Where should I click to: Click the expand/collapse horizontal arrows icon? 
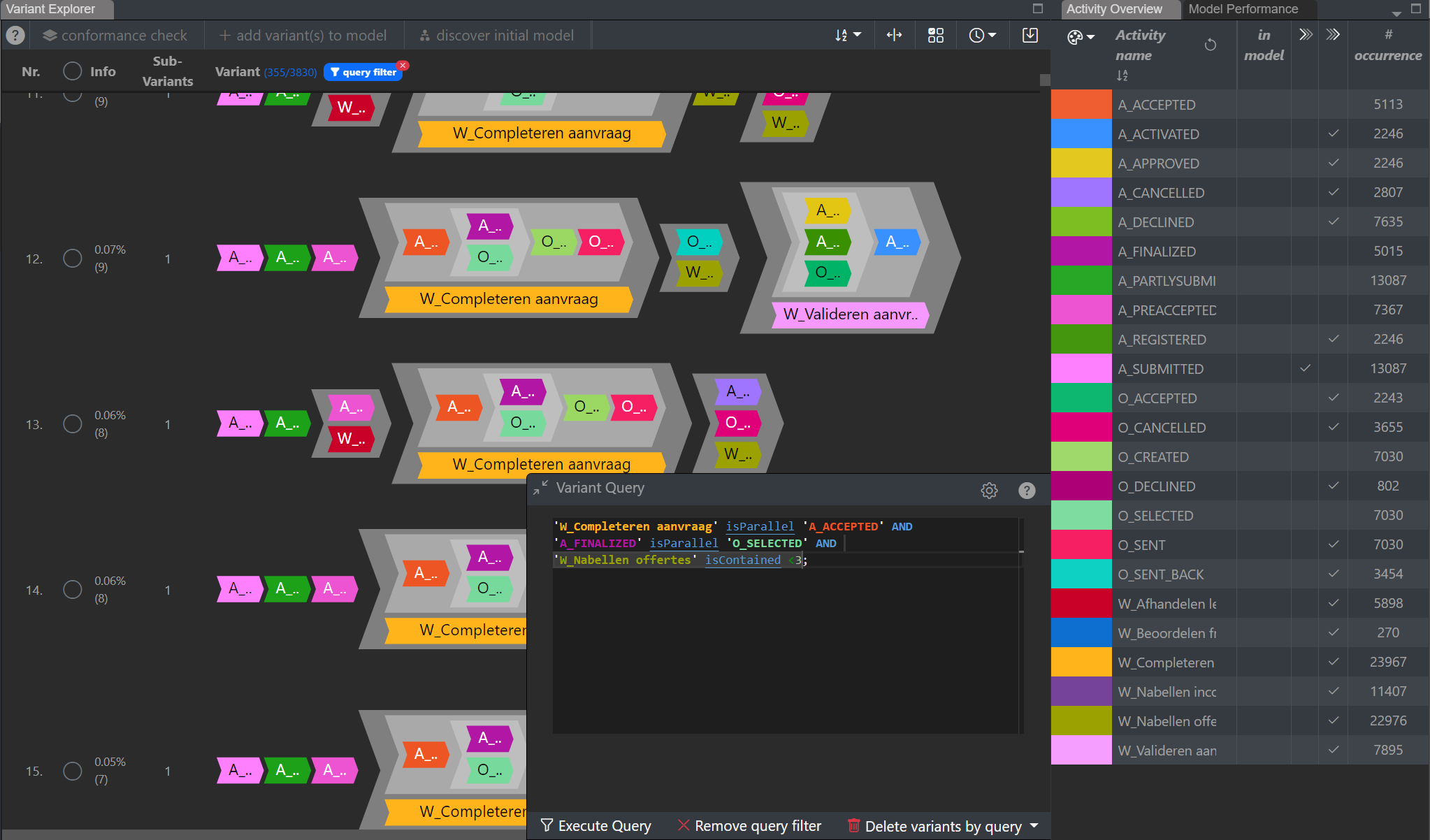(x=895, y=35)
